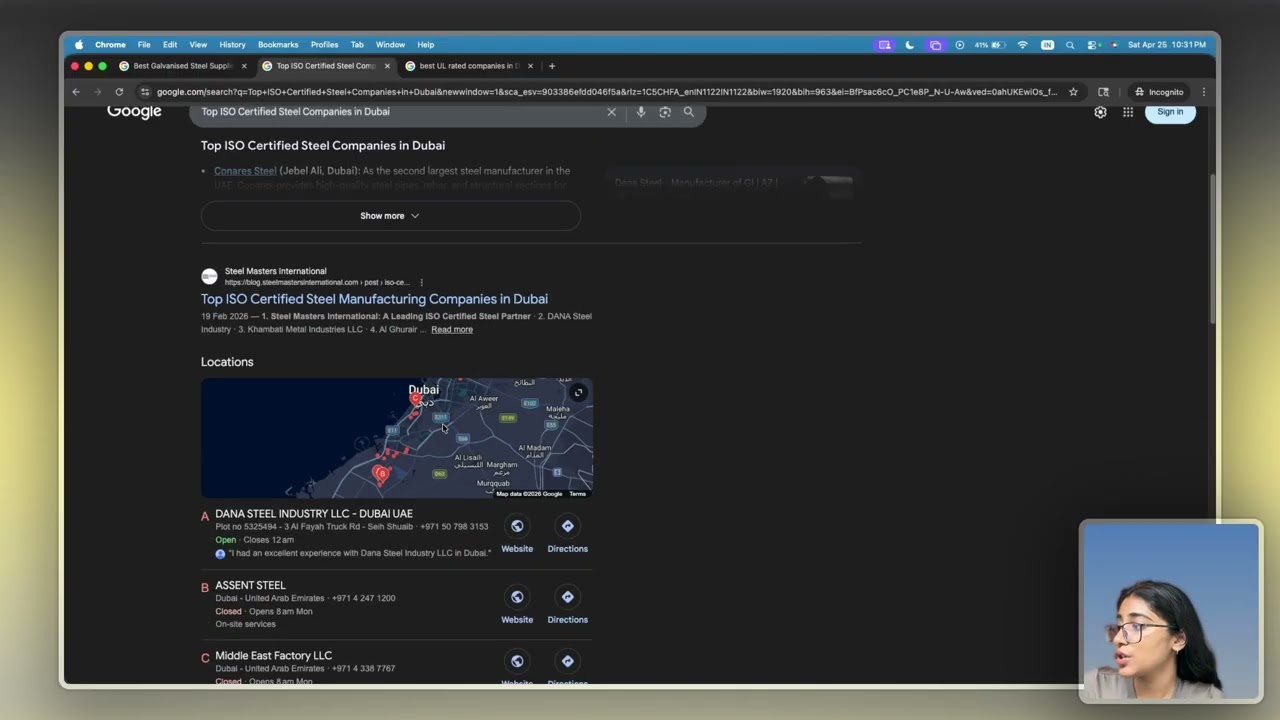The height and width of the screenshot is (720, 1280).
Task: Open the View menu
Action: 198,45
